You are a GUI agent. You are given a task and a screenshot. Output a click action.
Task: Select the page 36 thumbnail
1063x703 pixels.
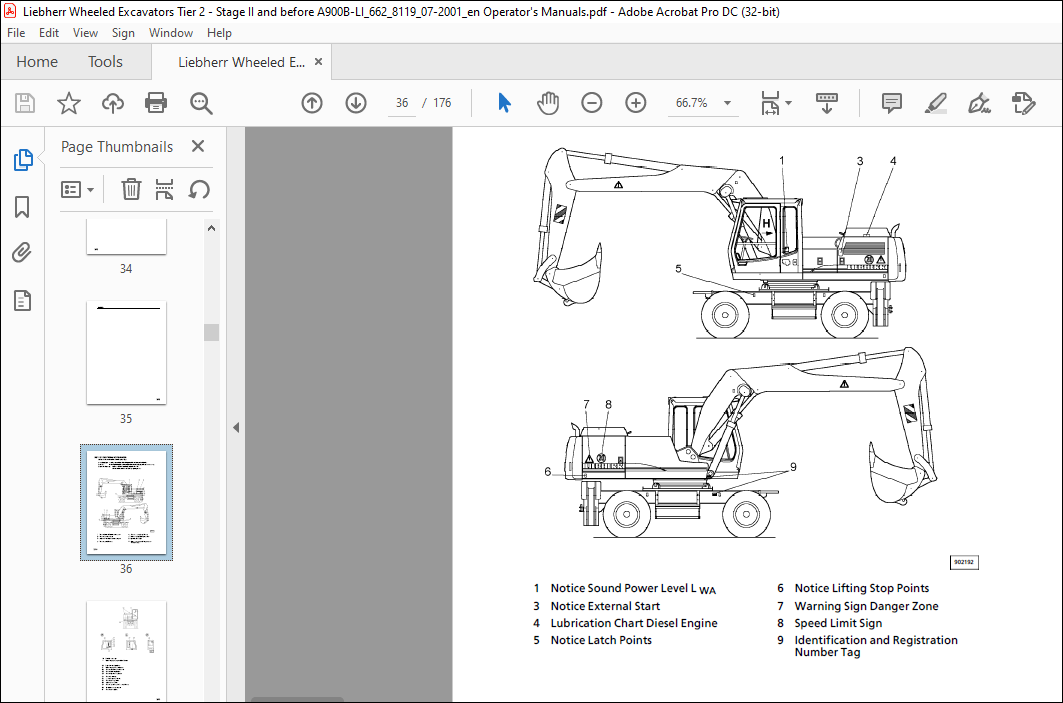click(126, 502)
